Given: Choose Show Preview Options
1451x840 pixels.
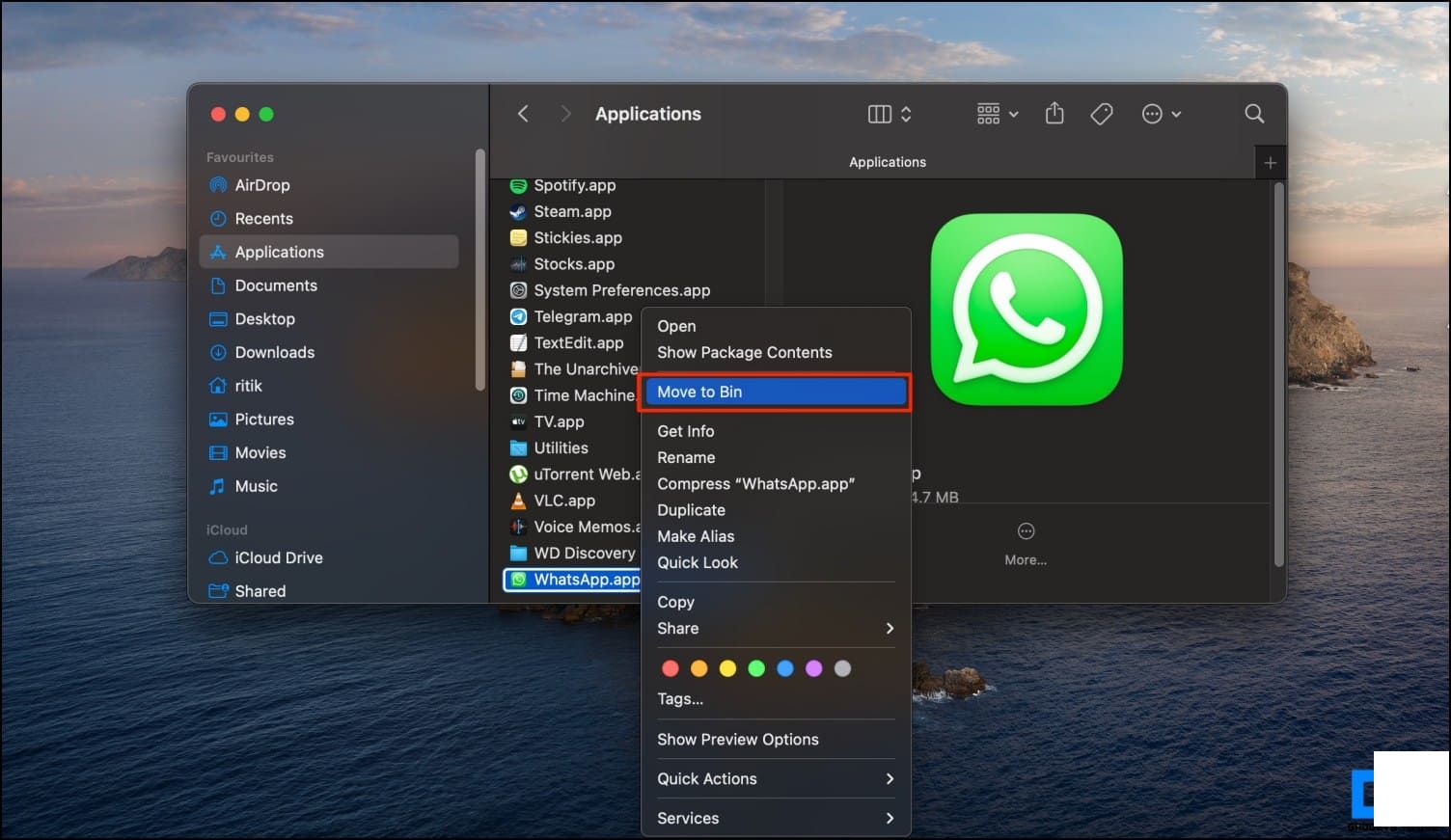Looking at the screenshot, I should tap(776, 740).
